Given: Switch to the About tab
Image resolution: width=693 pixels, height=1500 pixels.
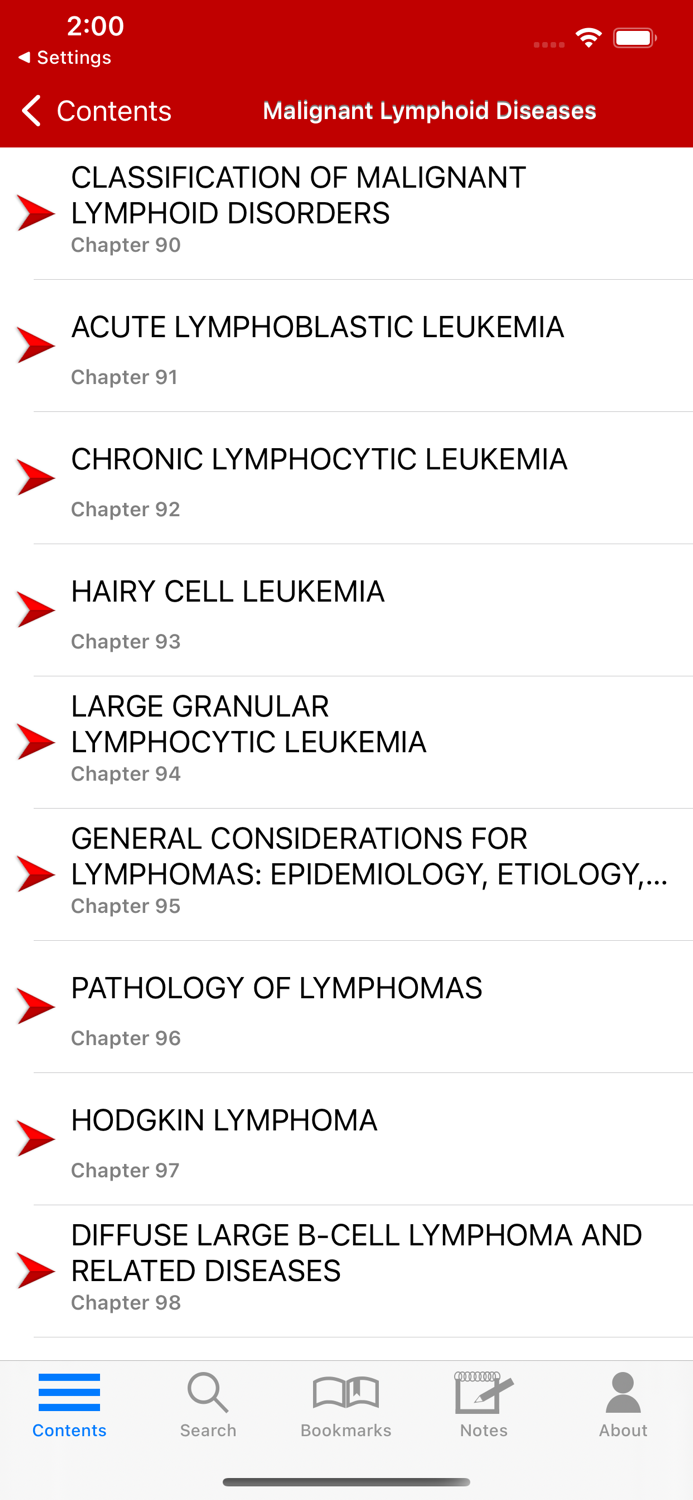Looking at the screenshot, I should tap(622, 1404).
